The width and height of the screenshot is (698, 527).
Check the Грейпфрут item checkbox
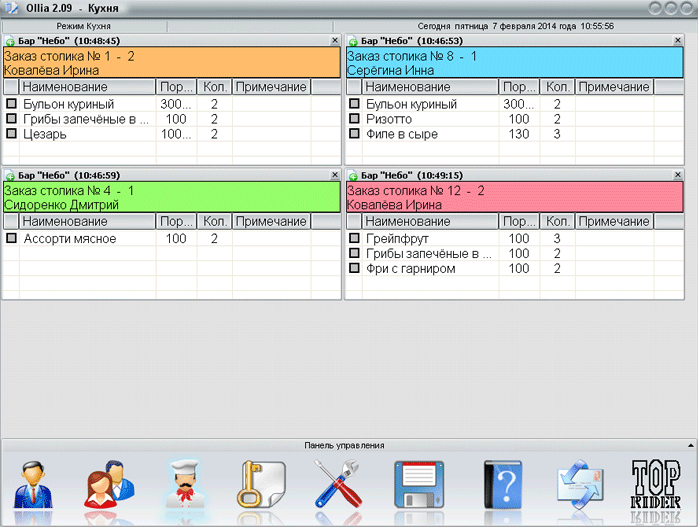point(354,238)
